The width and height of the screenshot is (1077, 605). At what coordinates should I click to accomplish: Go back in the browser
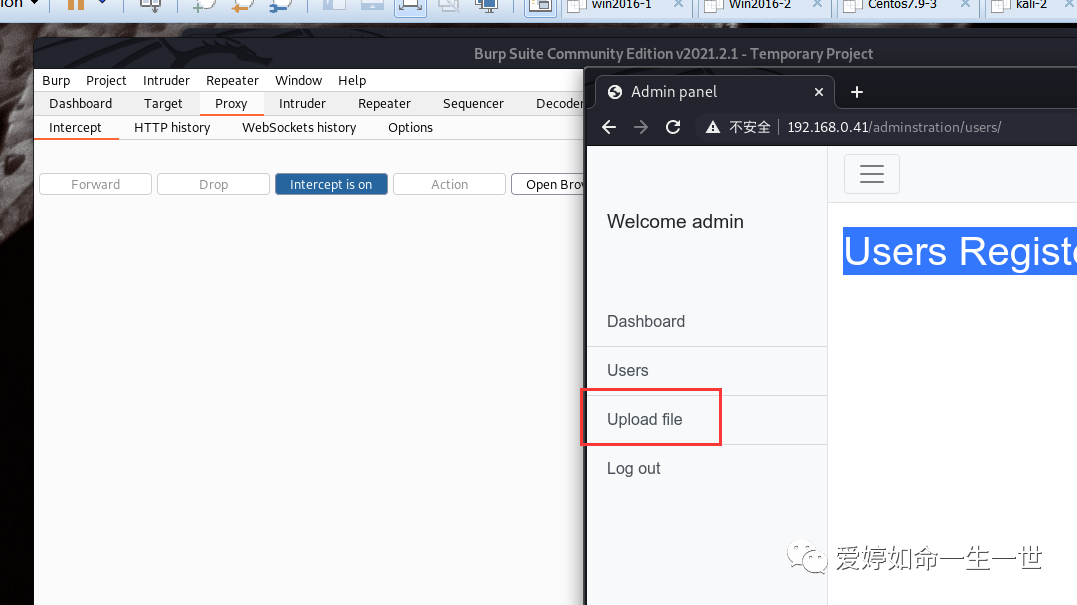[x=609, y=127]
